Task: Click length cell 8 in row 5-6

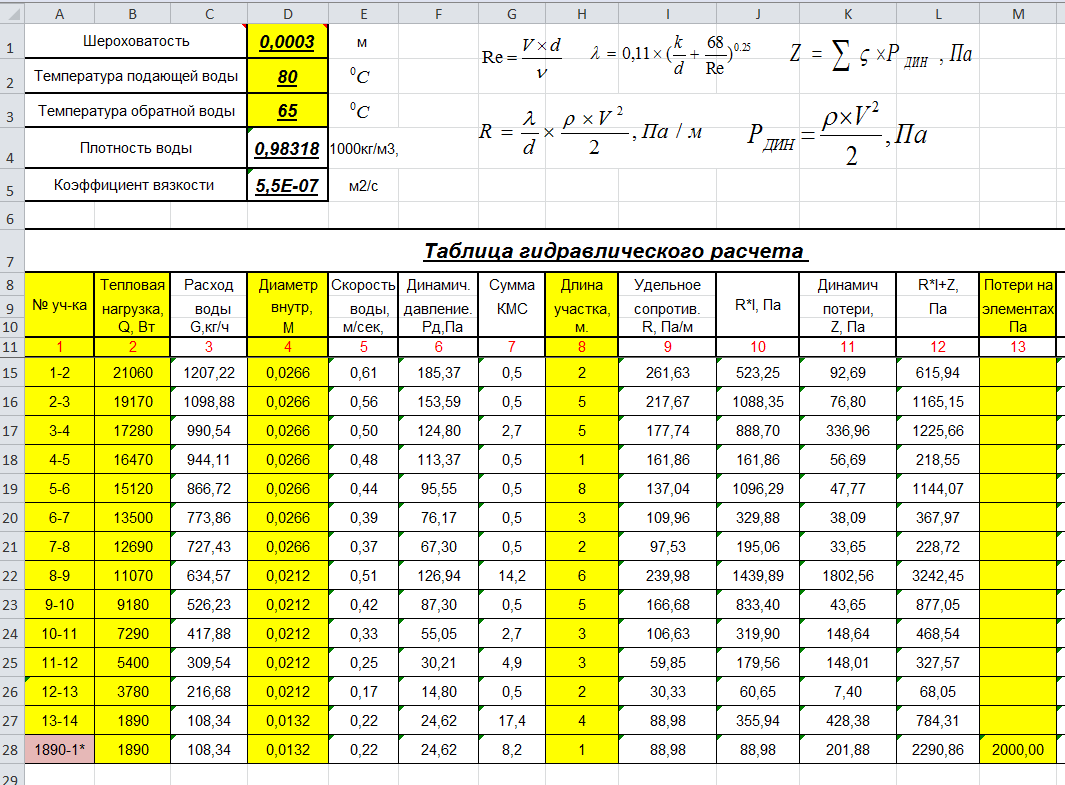Action: pyautogui.click(x=581, y=489)
